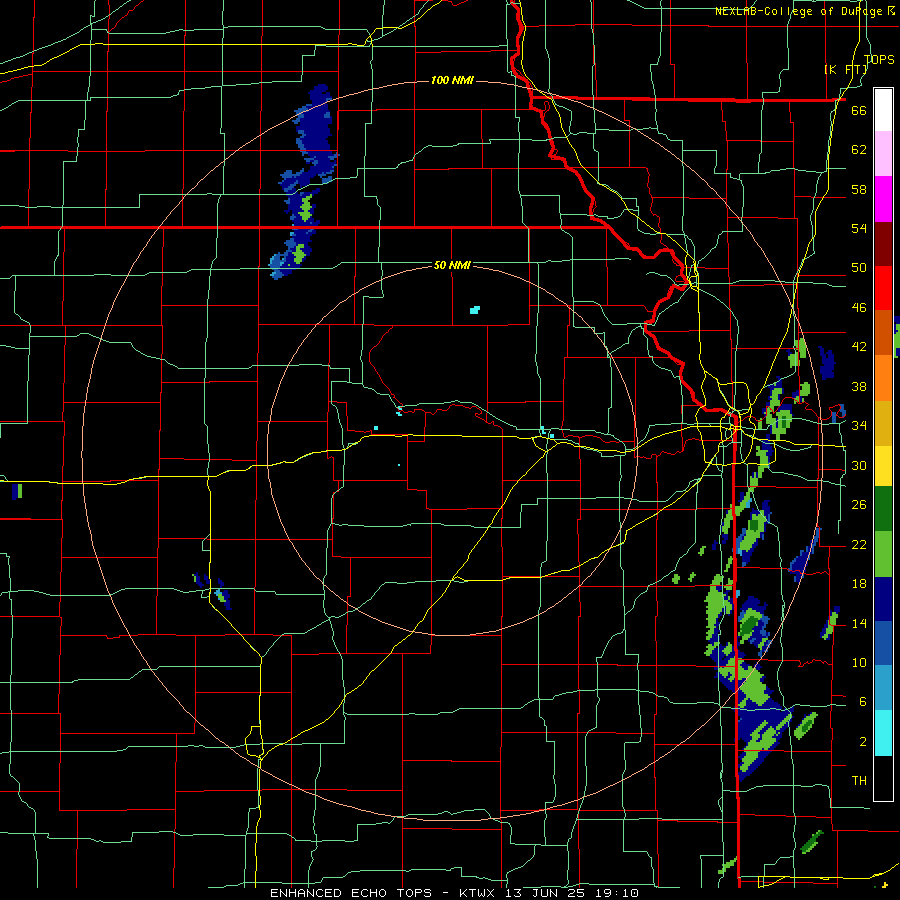Click legend value 22
This screenshot has width=900, height=900.
click(859, 544)
